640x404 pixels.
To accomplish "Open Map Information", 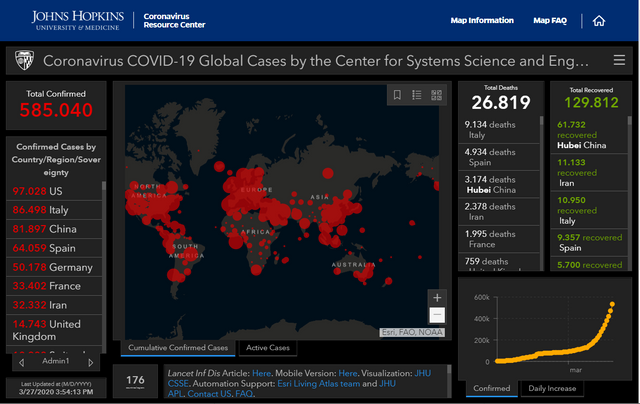I will 482,20.
